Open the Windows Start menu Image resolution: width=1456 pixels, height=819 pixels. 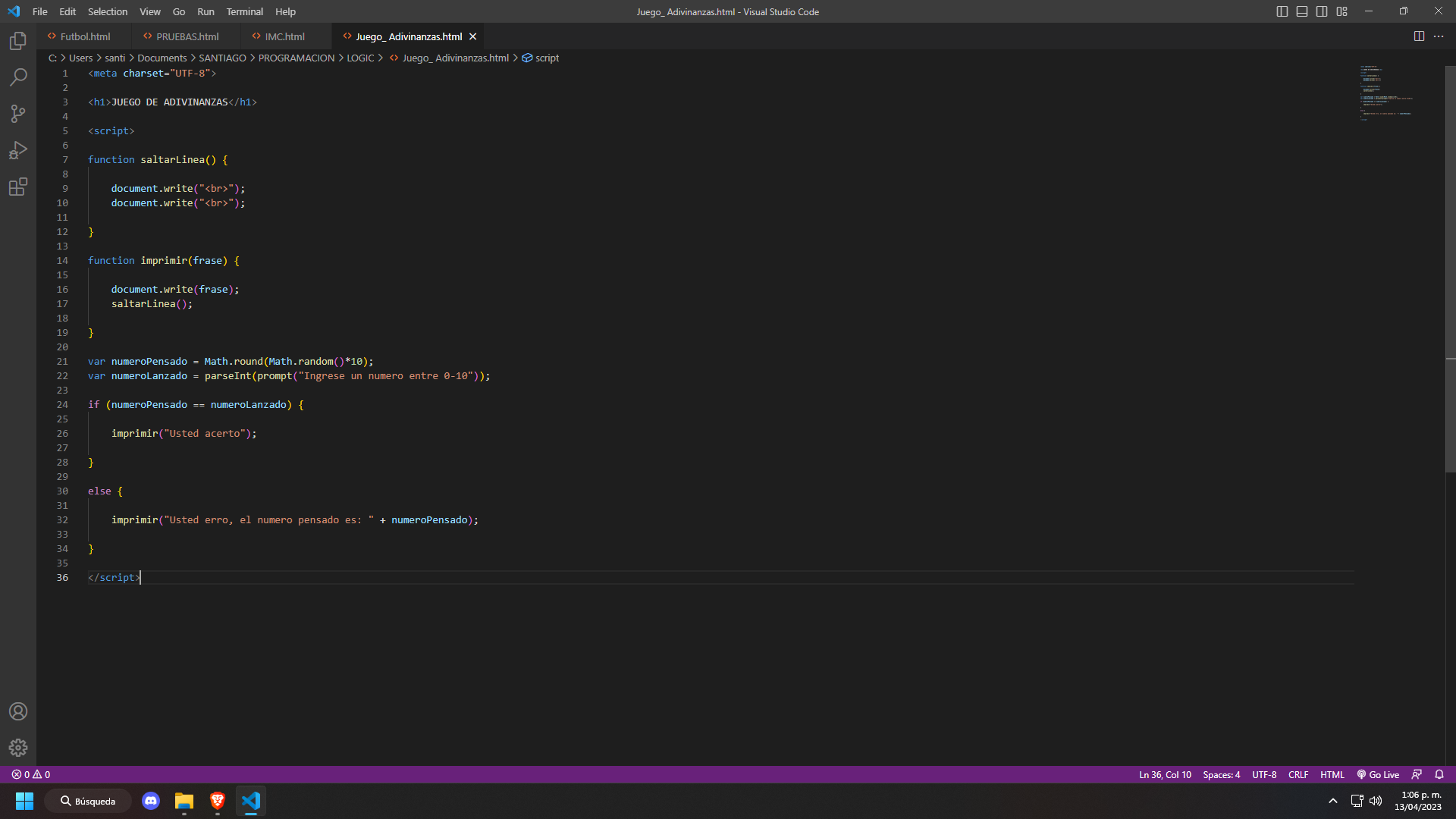pyautogui.click(x=24, y=801)
